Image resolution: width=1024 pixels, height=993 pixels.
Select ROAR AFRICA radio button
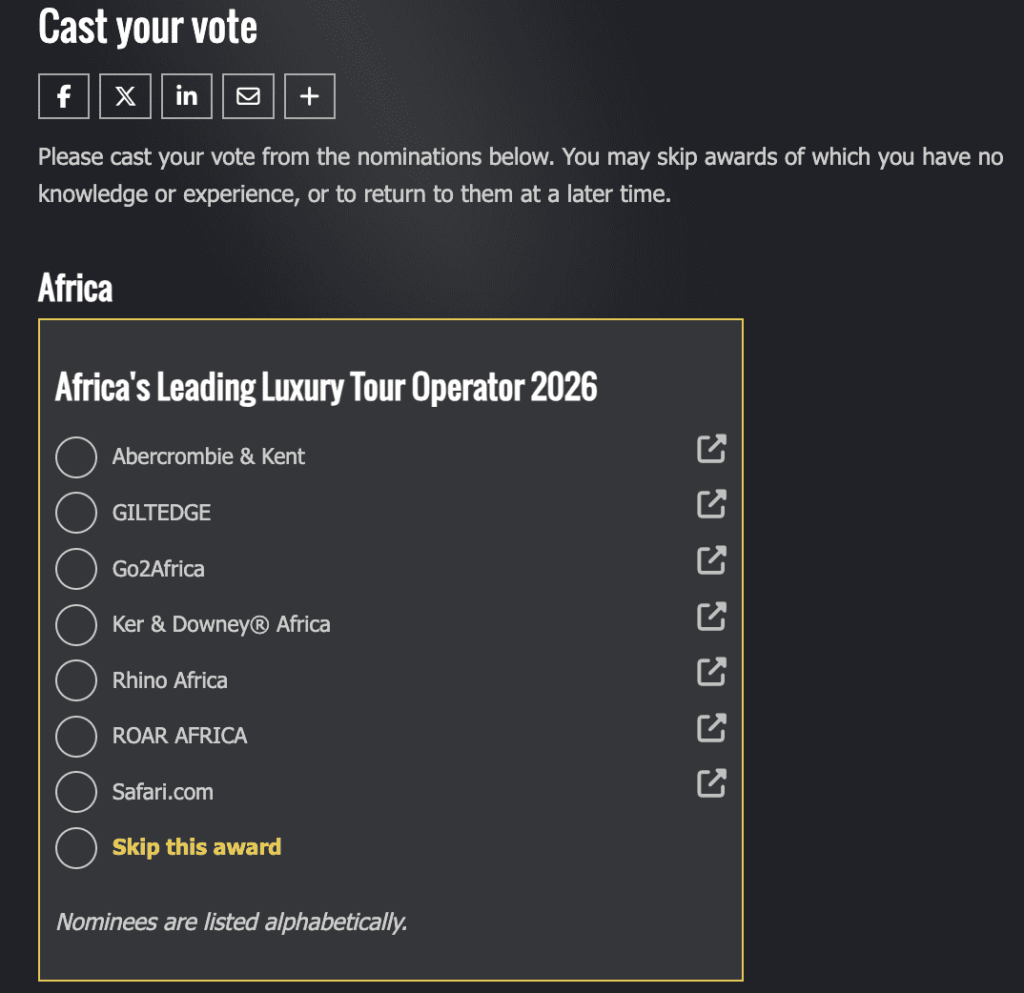76,736
